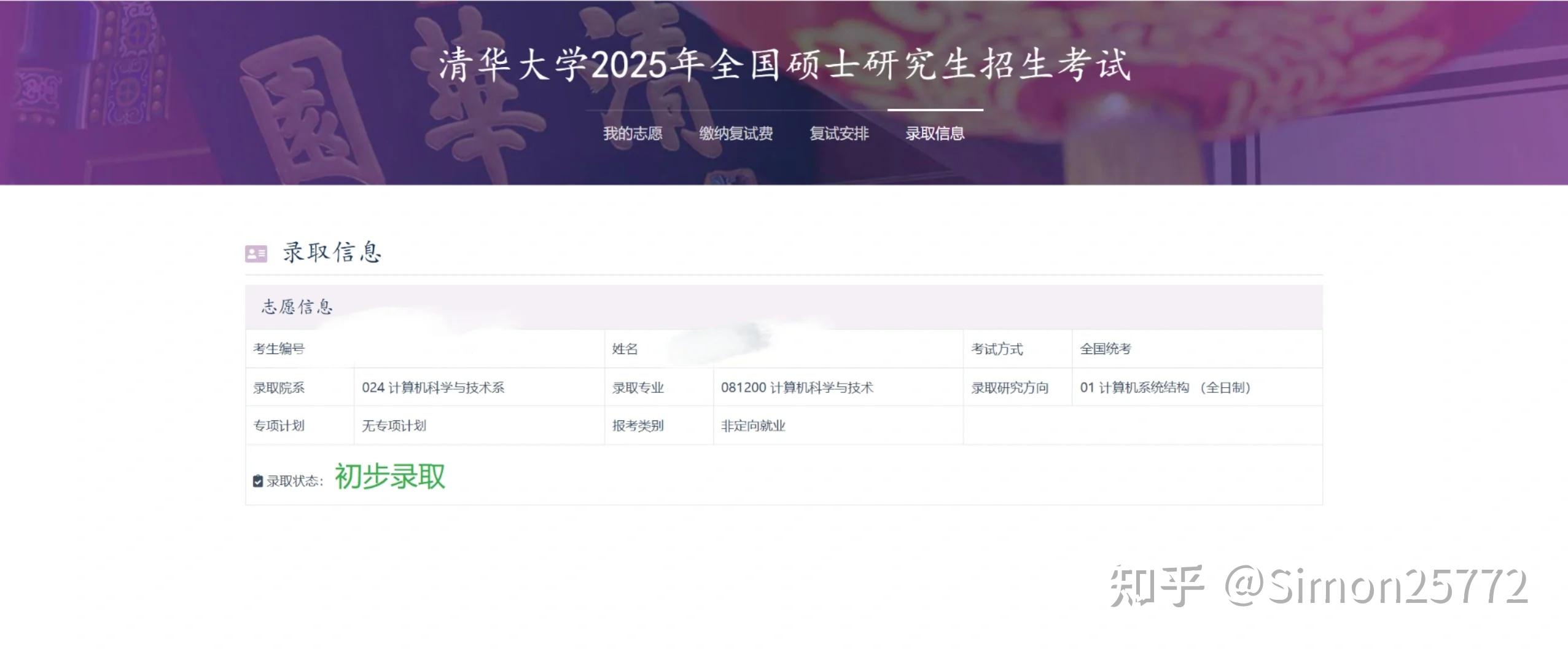1568x649 pixels.
Task: Switch to 复试安排 tab
Action: [839, 133]
